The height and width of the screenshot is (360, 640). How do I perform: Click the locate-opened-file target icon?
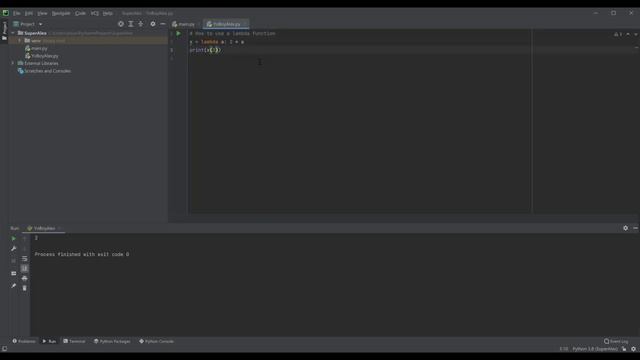pyautogui.click(x=121, y=24)
